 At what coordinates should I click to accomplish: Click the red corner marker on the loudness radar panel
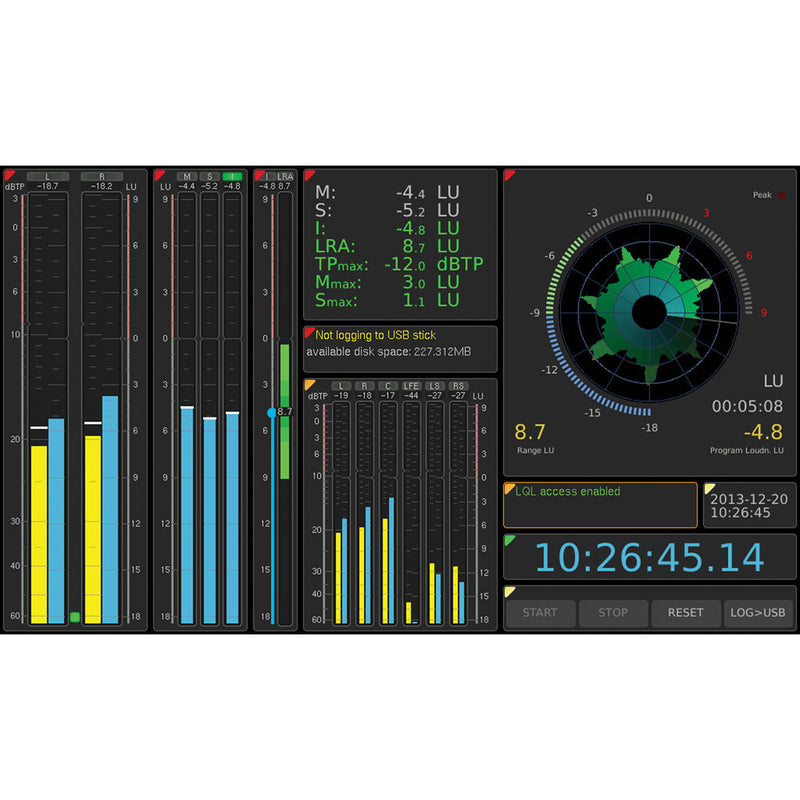point(509,174)
